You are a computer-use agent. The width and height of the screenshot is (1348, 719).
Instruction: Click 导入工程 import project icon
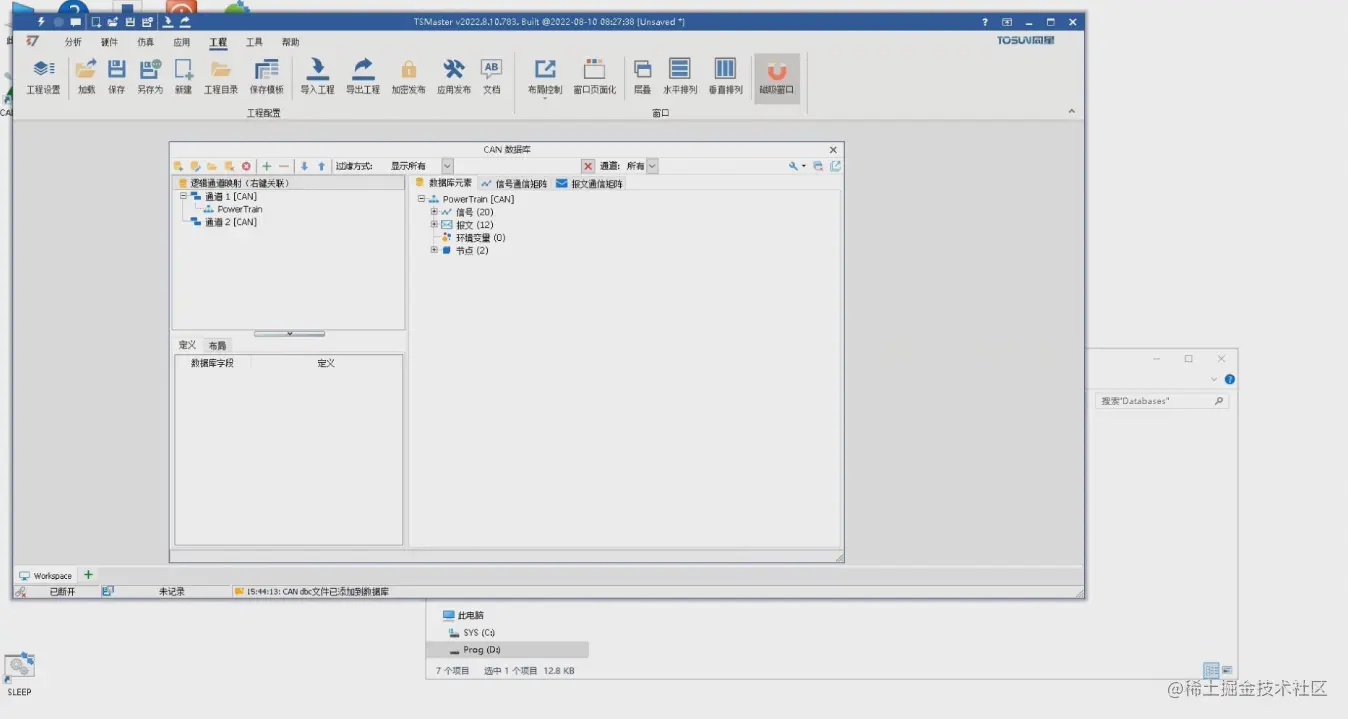(x=317, y=77)
